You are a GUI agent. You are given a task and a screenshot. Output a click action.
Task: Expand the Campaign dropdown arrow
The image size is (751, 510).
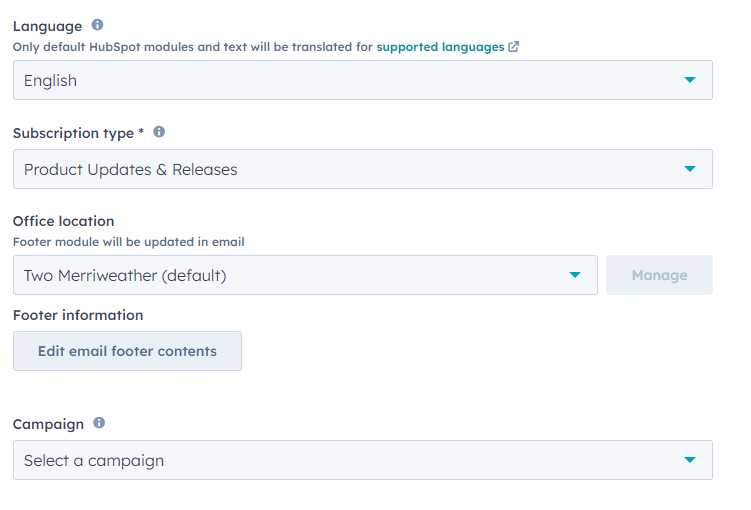click(x=690, y=460)
